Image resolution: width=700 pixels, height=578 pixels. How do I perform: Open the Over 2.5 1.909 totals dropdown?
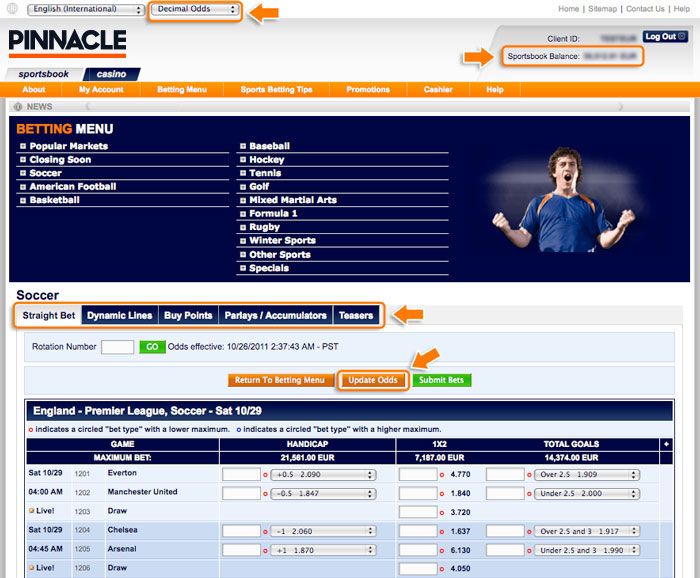click(x=587, y=475)
